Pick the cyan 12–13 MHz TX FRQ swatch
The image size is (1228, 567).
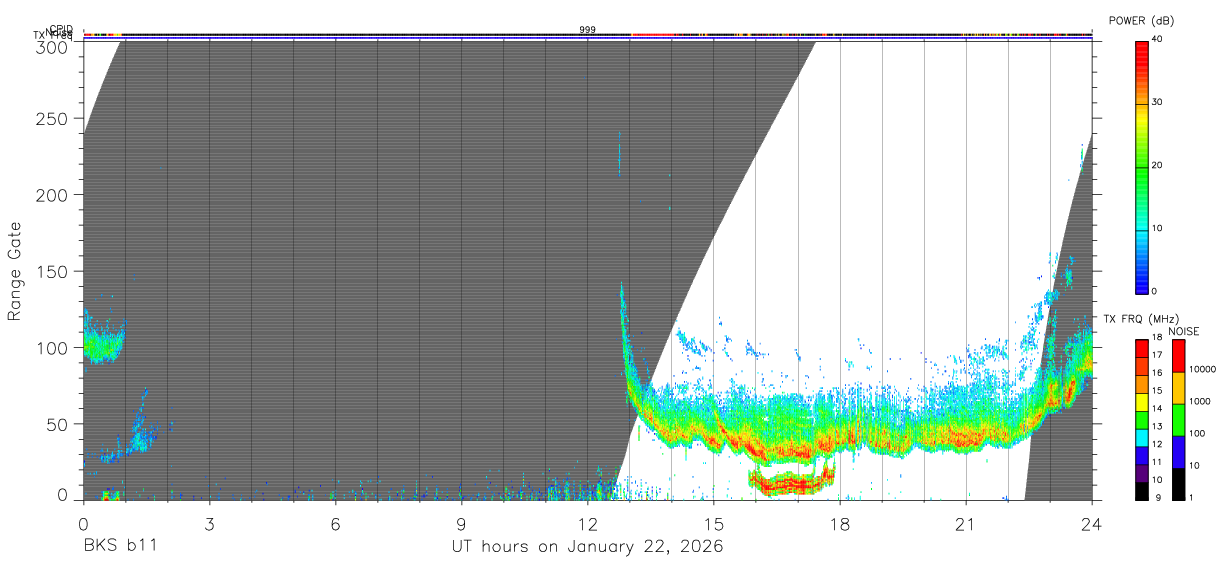1142,438
